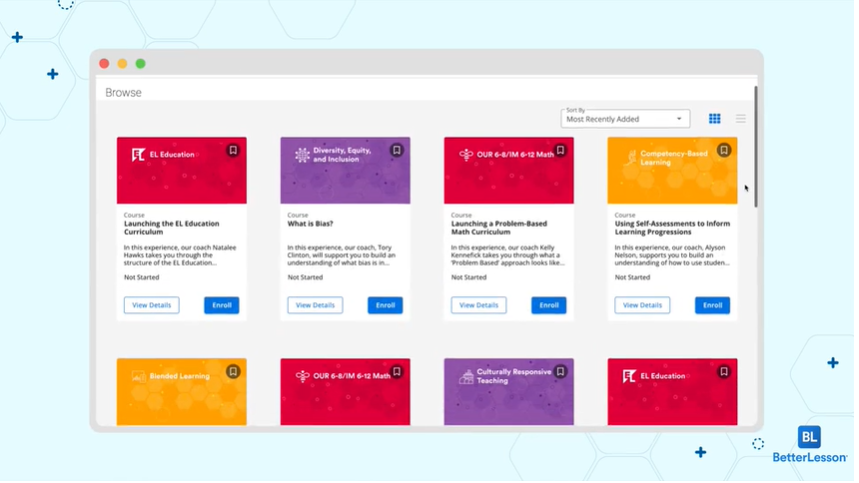This screenshot has height=483, width=859.
Task: Bookmark the Culturally Responsive Teaching card
Action: pos(563,373)
